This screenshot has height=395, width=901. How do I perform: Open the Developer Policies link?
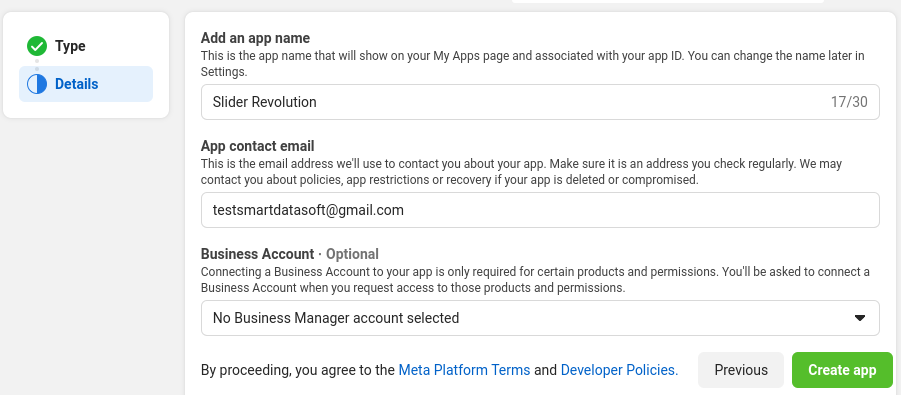[x=619, y=370]
